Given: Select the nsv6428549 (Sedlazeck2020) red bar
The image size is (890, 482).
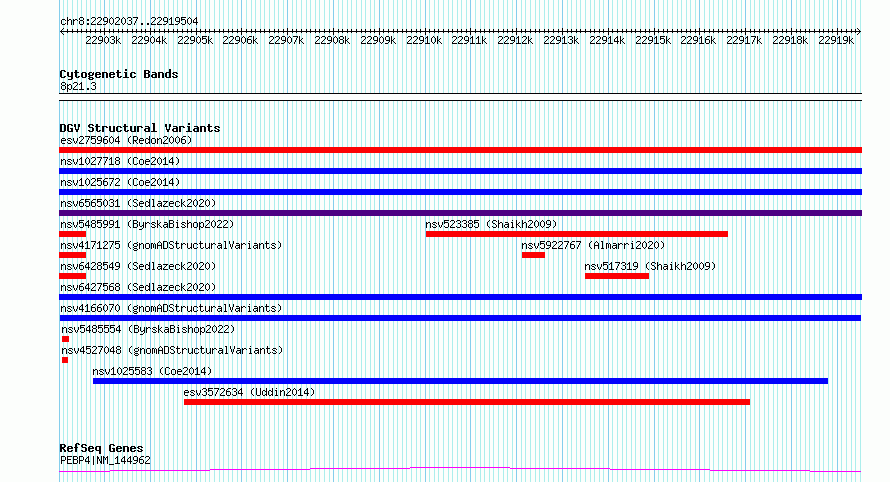Looking at the screenshot, I should coord(73,276).
